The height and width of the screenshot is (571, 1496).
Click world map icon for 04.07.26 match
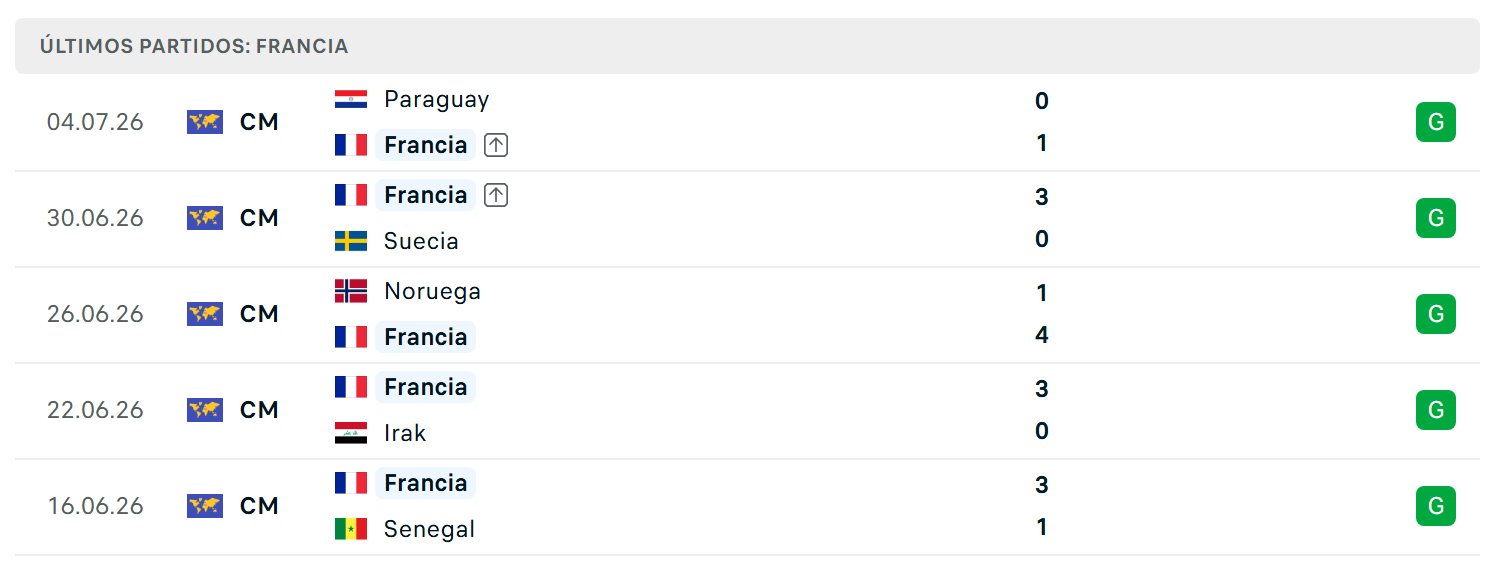point(205,122)
